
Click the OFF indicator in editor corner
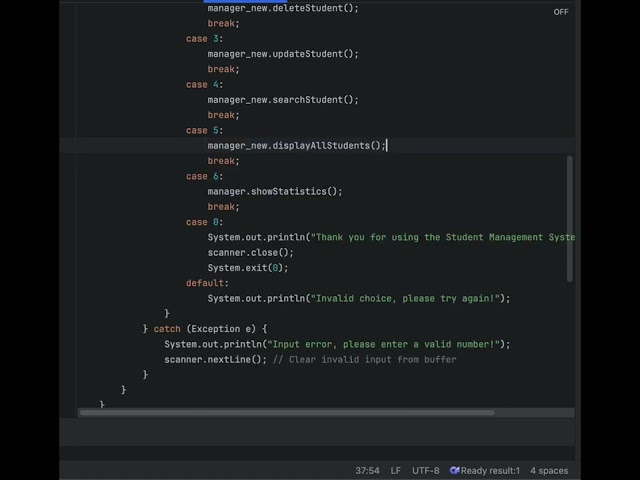561,12
